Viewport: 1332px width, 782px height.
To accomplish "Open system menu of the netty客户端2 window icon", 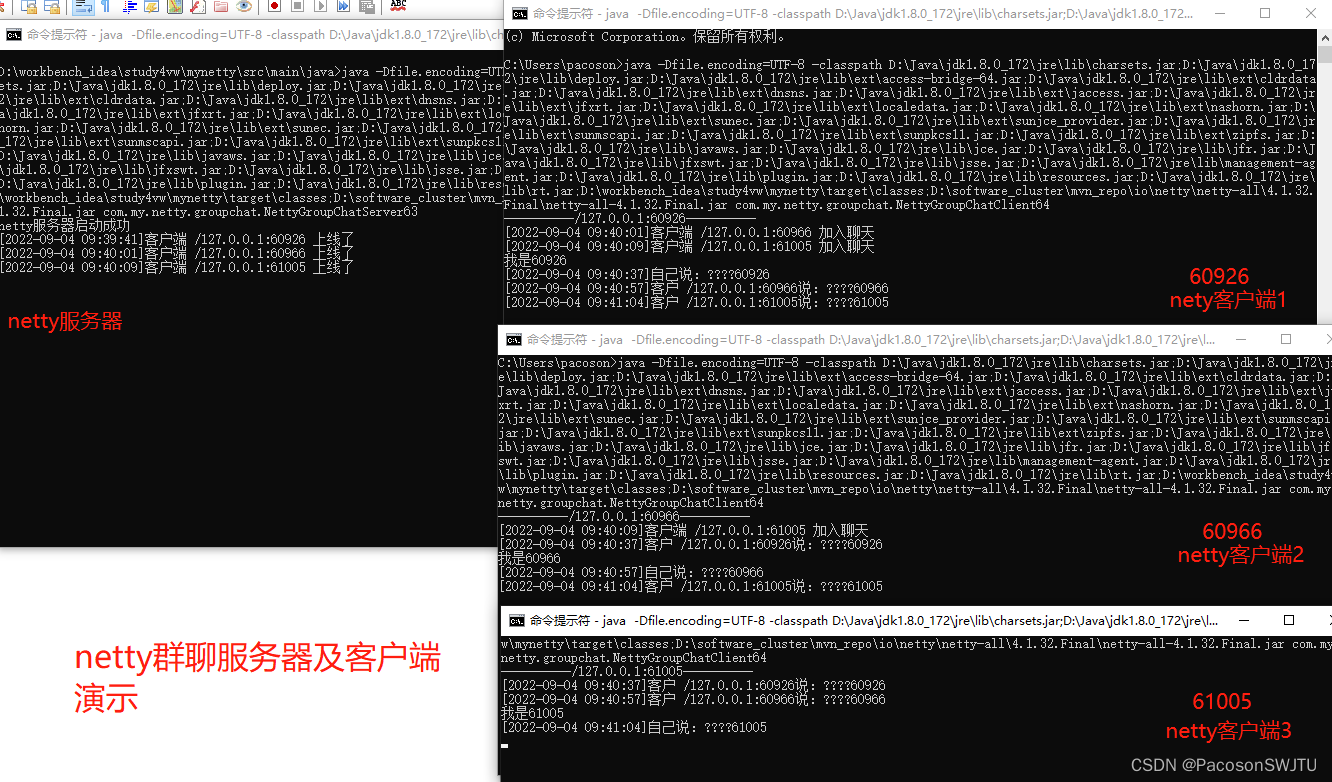I will tap(513, 339).
